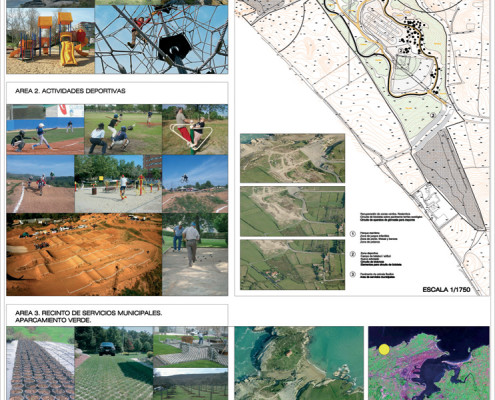
Task: Select the aerial BMX dirt track photo
Action: [x=84, y=254]
